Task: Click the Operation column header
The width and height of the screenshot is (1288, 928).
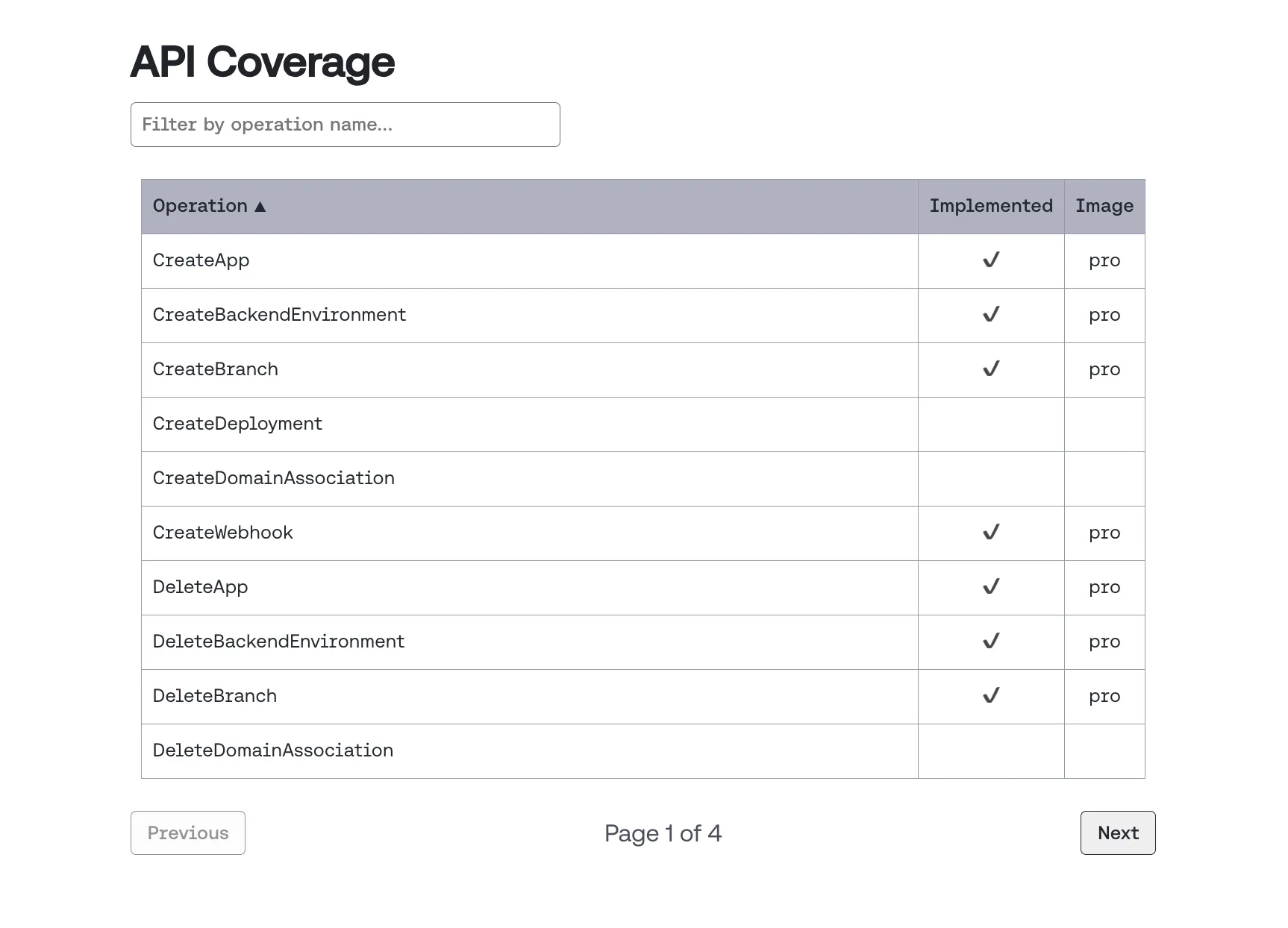Action: pyautogui.click(x=201, y=206)
